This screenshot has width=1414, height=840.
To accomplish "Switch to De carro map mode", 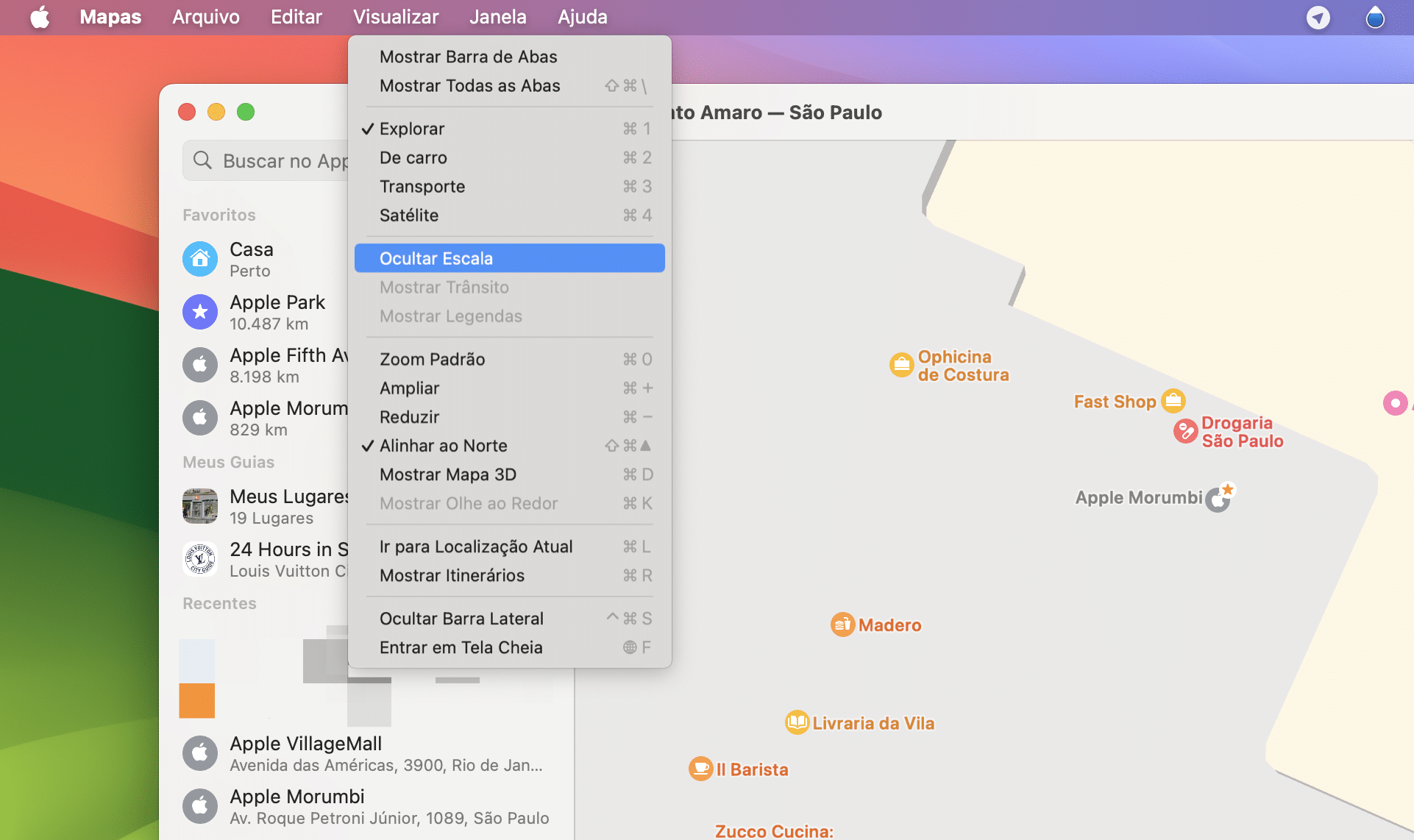I will click(x=509, y=157).
